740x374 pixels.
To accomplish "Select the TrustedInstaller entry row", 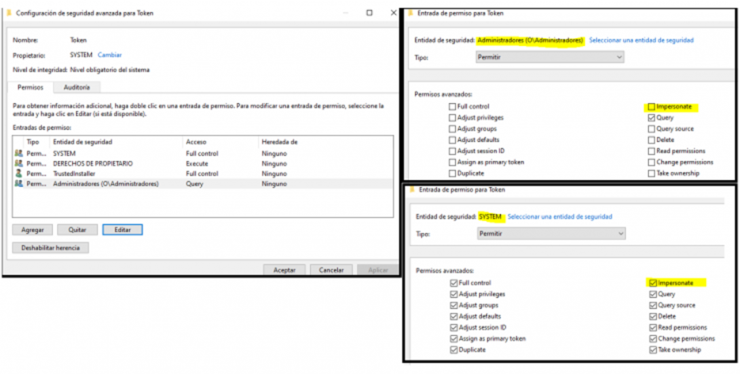I will click(x=203, y=173).
